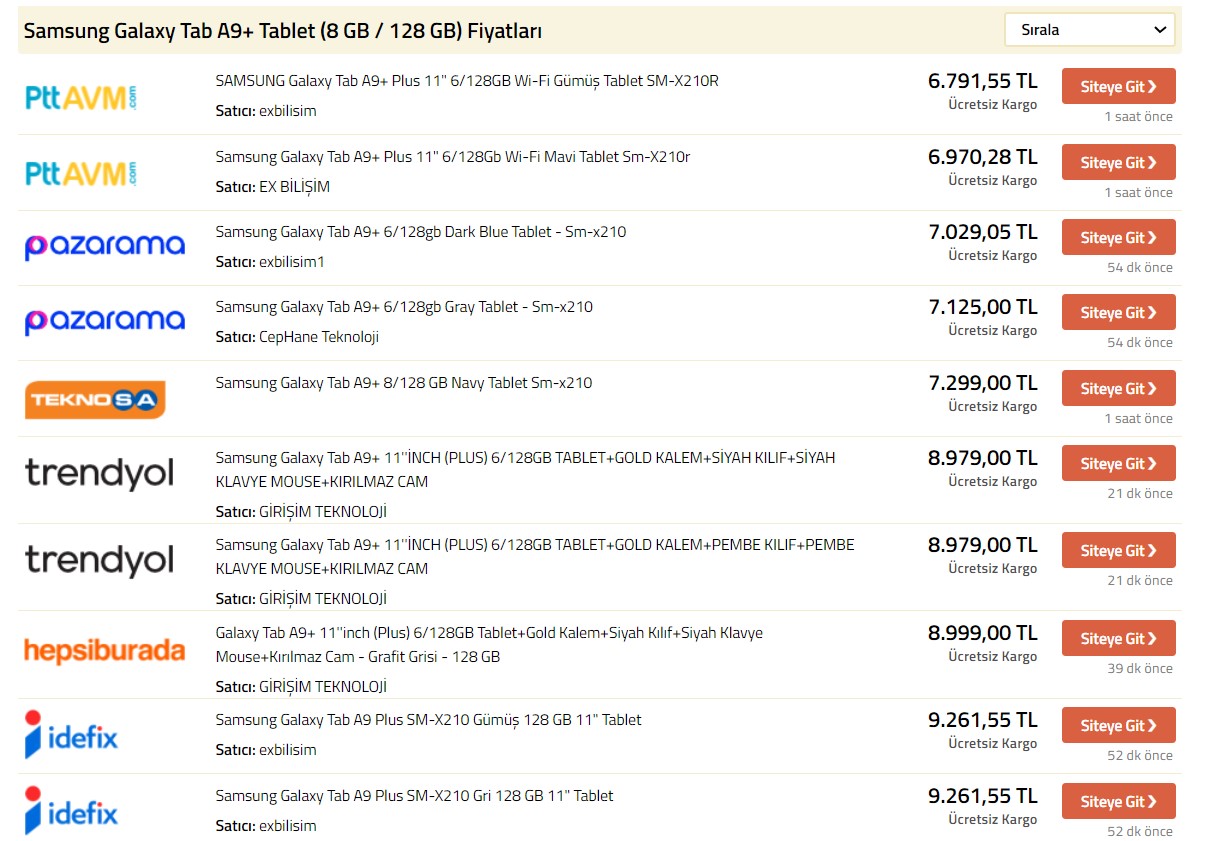This screenshot has height=841, width=1207.
Task: Go to site for 7.125,00 TL offer
Action: pos(1118,312)
